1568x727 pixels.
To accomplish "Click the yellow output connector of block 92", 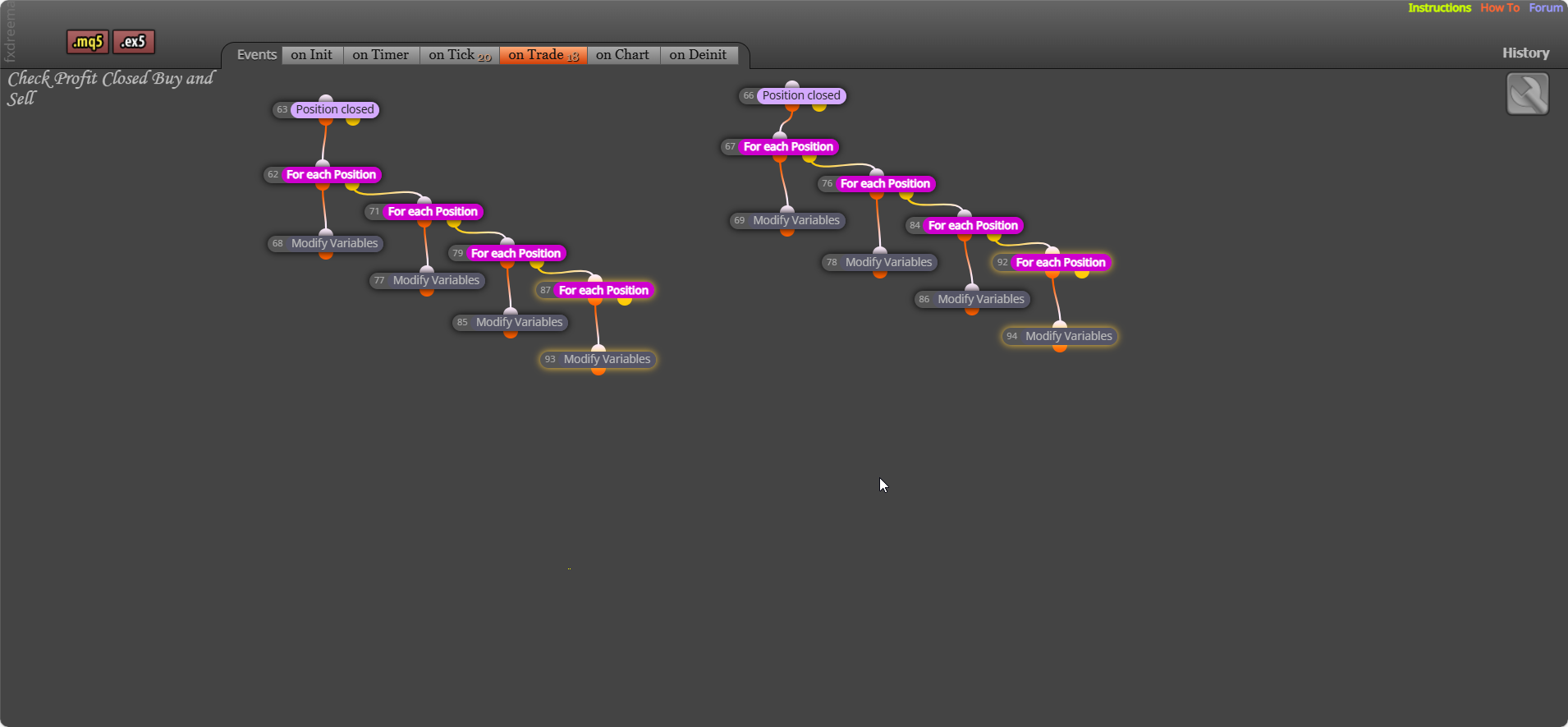I will coord(1082,274).
